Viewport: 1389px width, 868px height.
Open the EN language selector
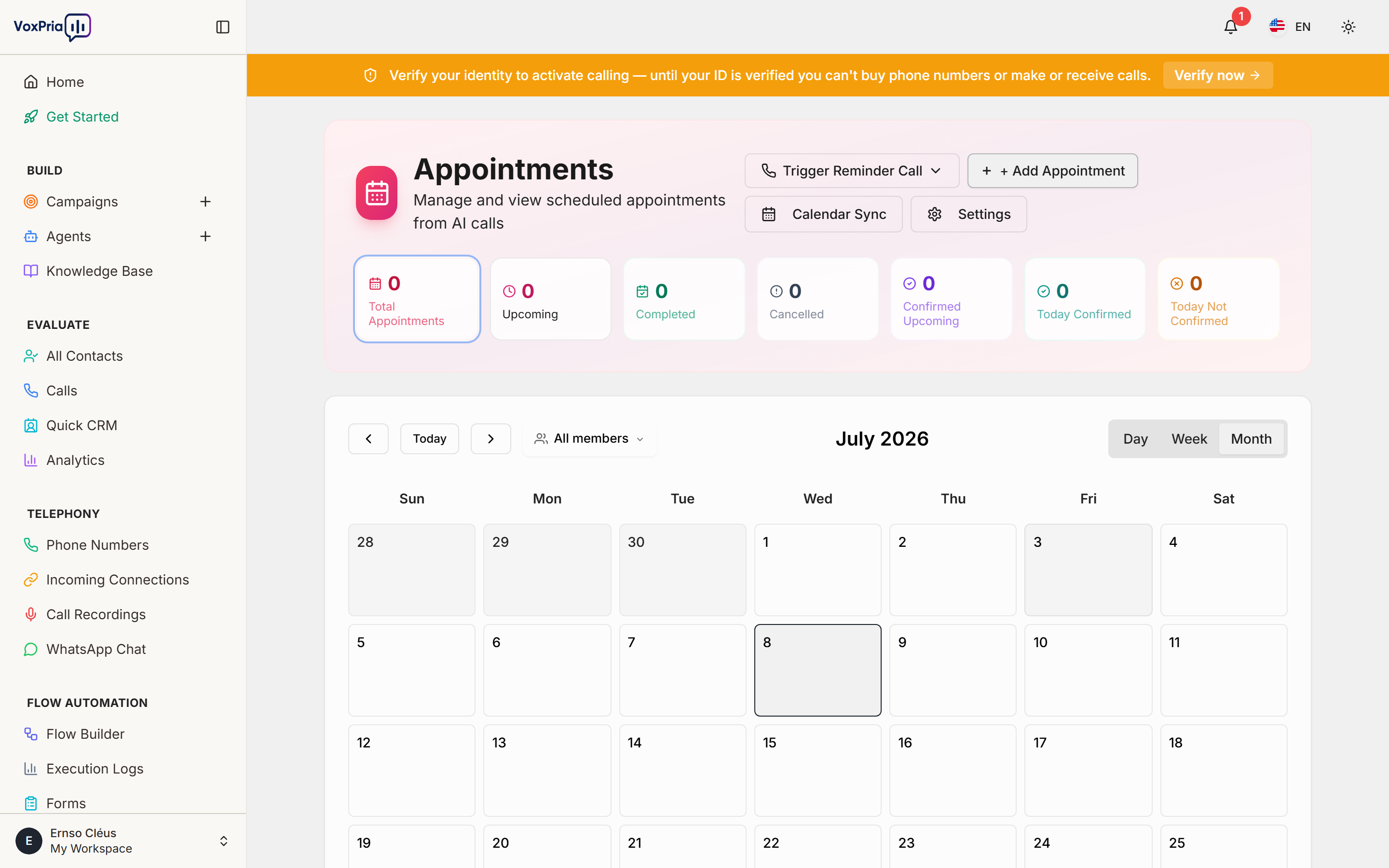pyautogui.click(x=1290, y=27)
